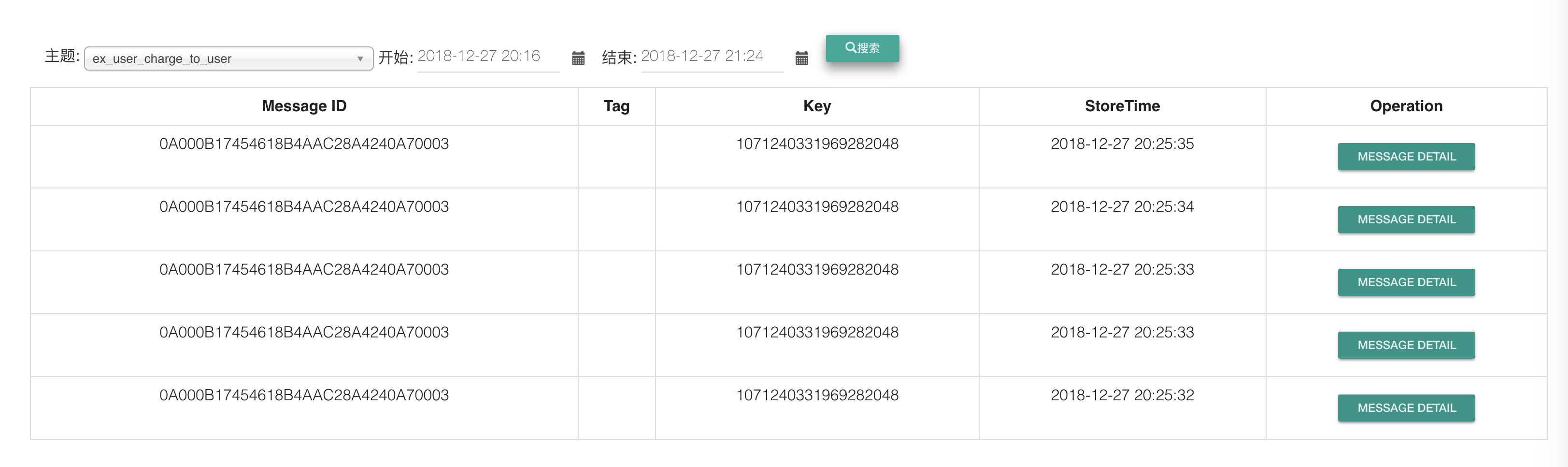Open MESSAGE DETAIL for the 20:25:32 record
This screenshot has height=467, width=1568.
click(x=1406, y=408)
